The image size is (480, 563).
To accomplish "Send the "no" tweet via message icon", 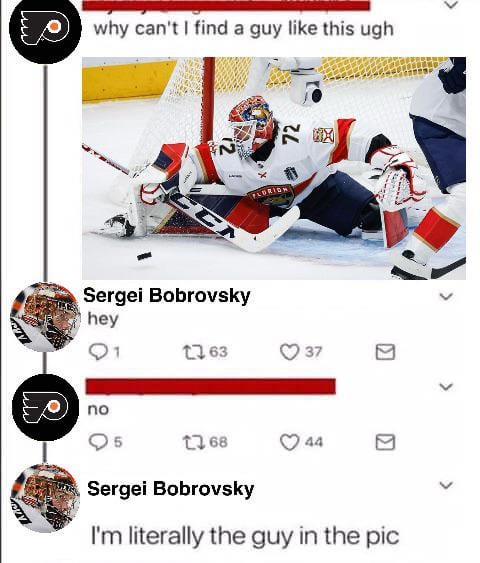I will pos(385,442).
